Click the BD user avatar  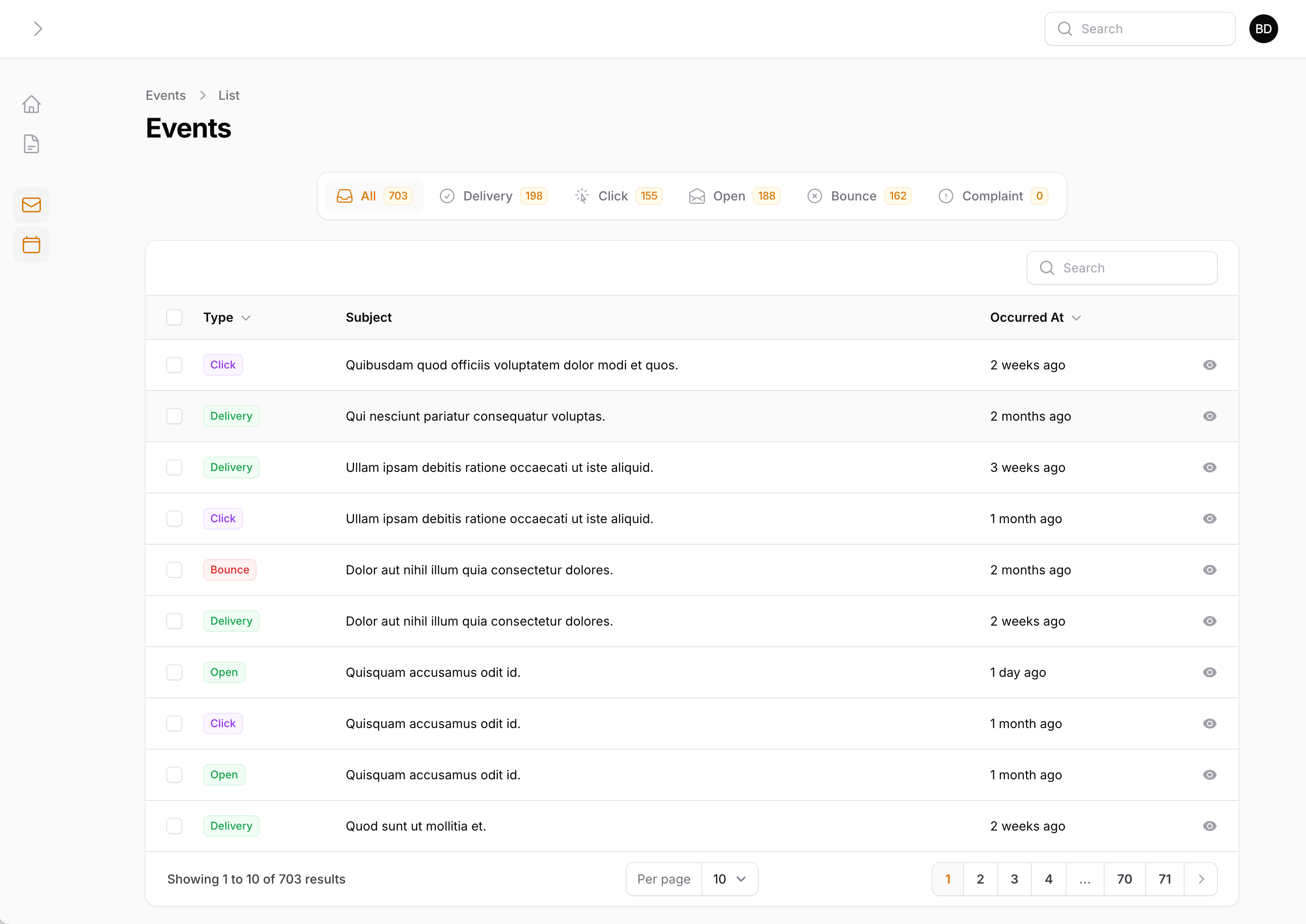(x=1263, y=29)
